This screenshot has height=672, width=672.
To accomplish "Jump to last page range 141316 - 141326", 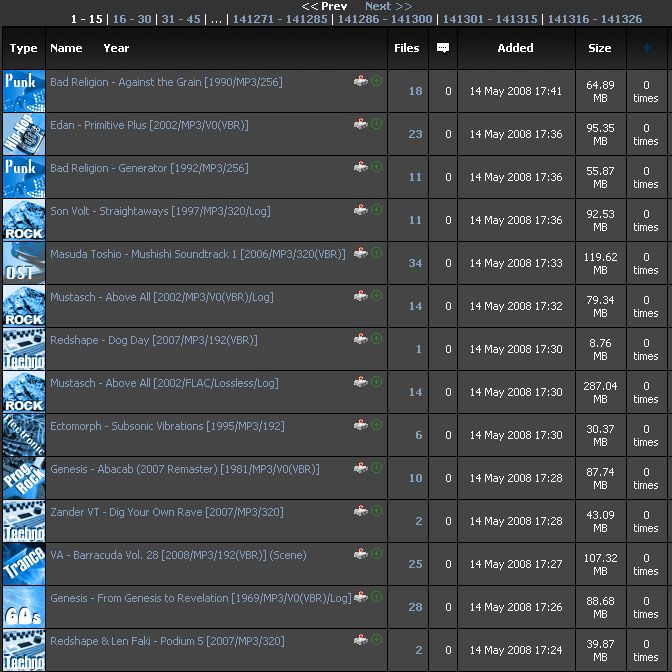I will [594, 19].
